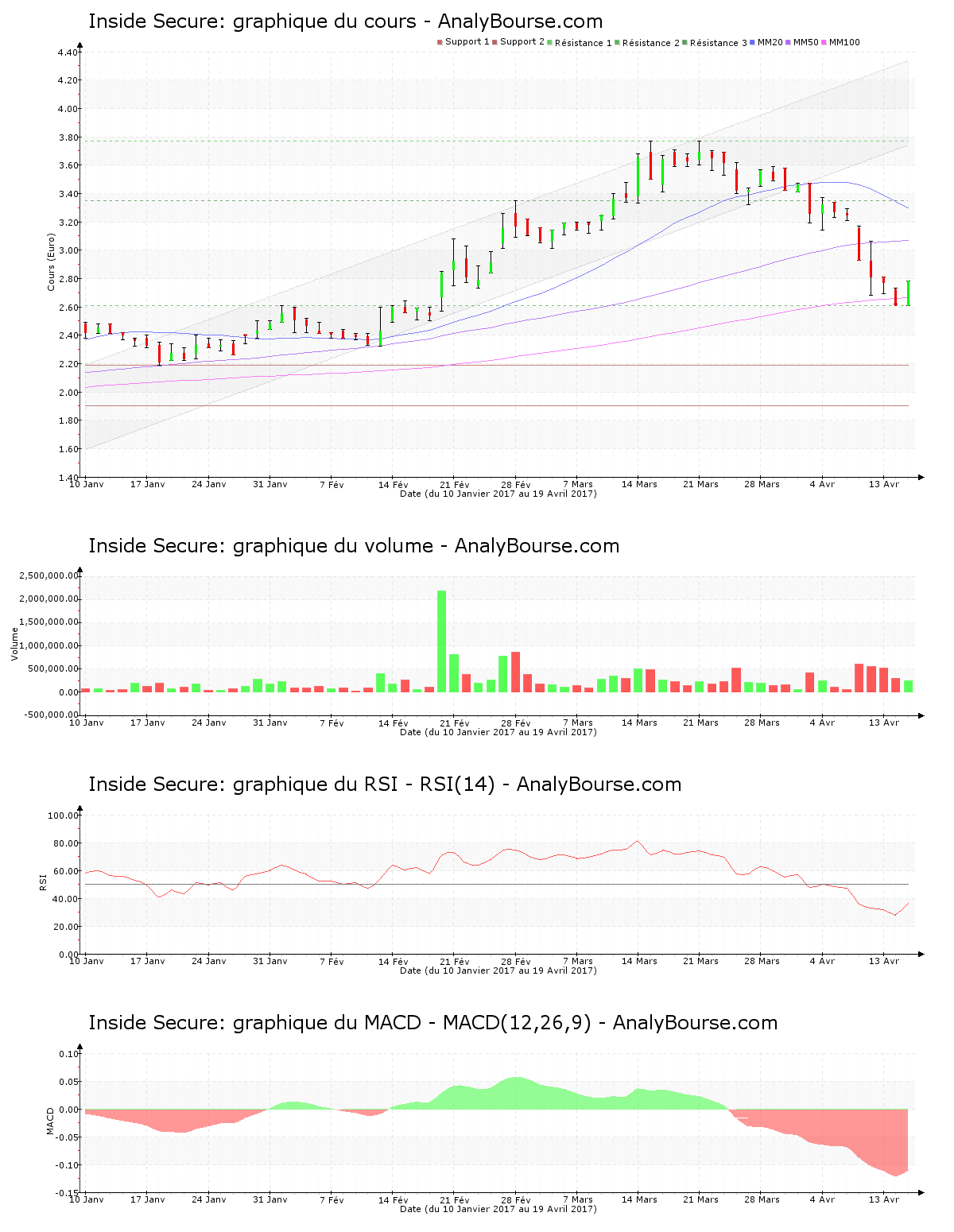Click '21 Fév' date on price chart
This screenshot has width=954, height=1232.
455,484
